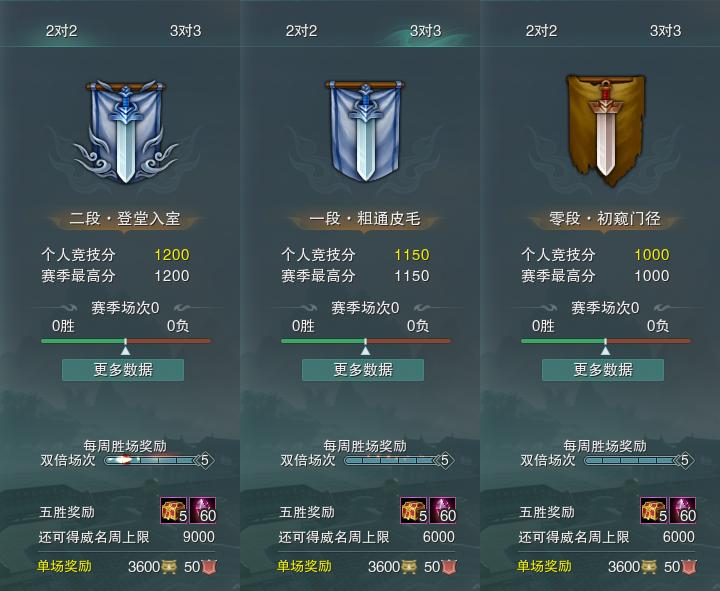The height and width of the screenshot is (591, 720).
Task: Click the treasure chest reward in left panel
Action: [174, 510]
